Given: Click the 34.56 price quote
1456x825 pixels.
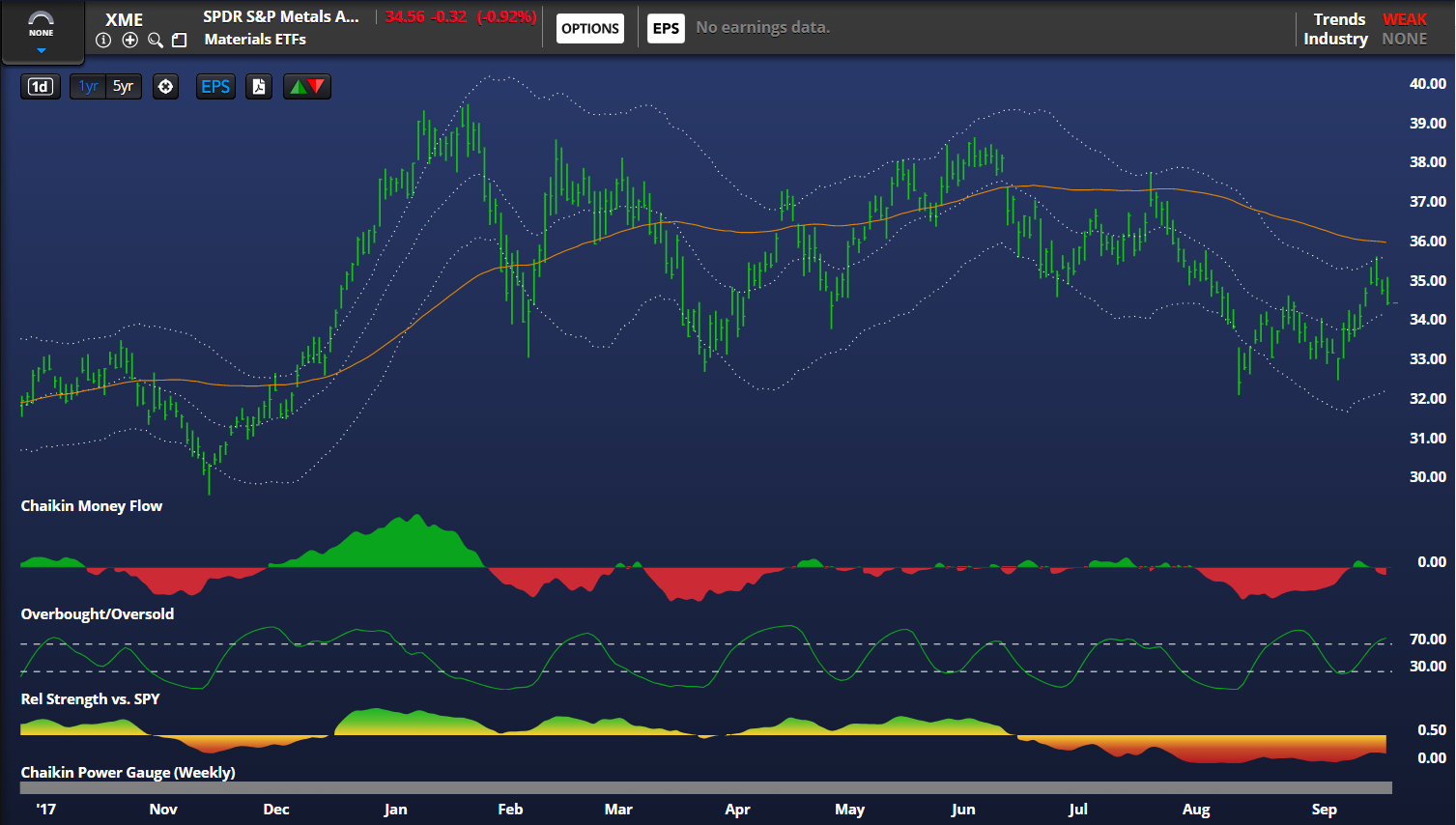Looking at the screenshot, I should coord(405,16).
